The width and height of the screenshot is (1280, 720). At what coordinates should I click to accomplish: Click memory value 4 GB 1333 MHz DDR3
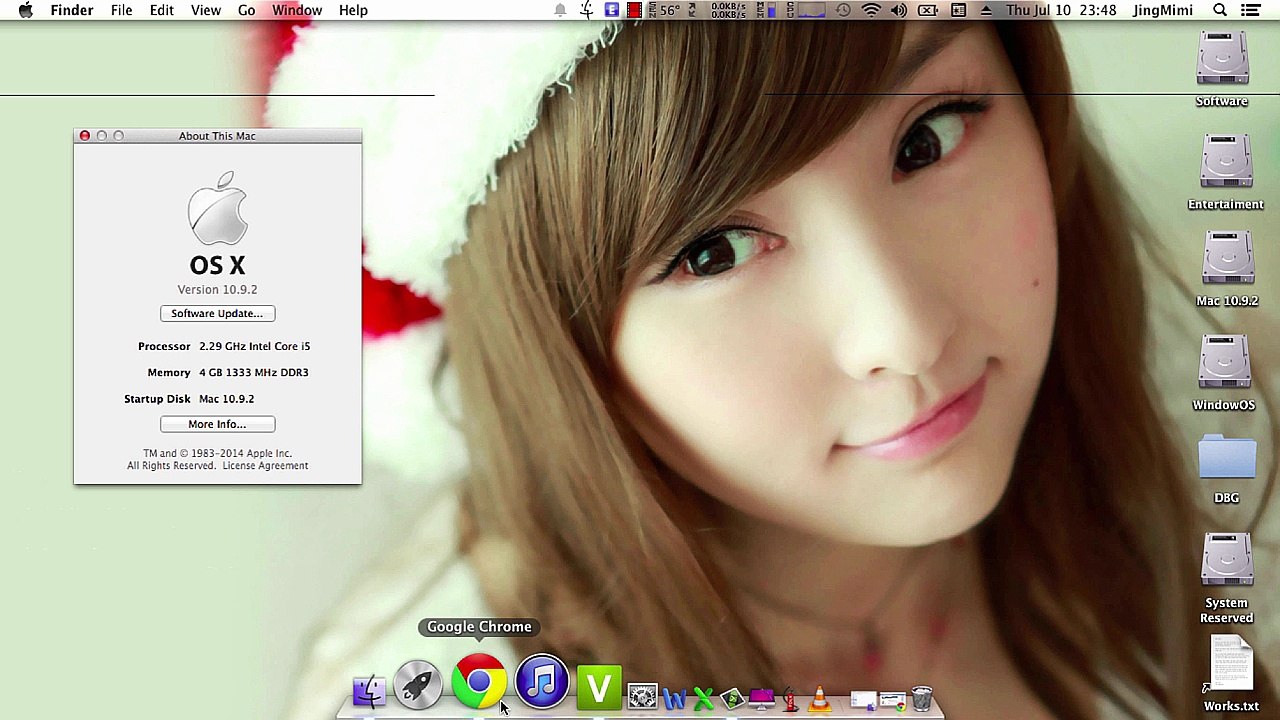point(253,372)
